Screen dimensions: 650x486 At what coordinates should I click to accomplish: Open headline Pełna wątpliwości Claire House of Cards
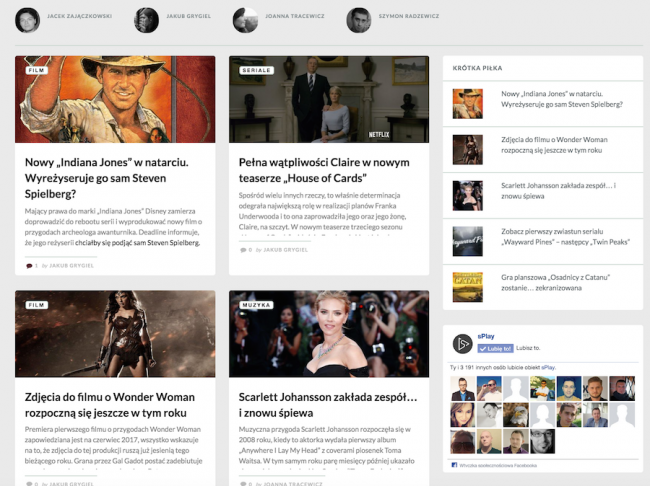click(x=324, y=170)
